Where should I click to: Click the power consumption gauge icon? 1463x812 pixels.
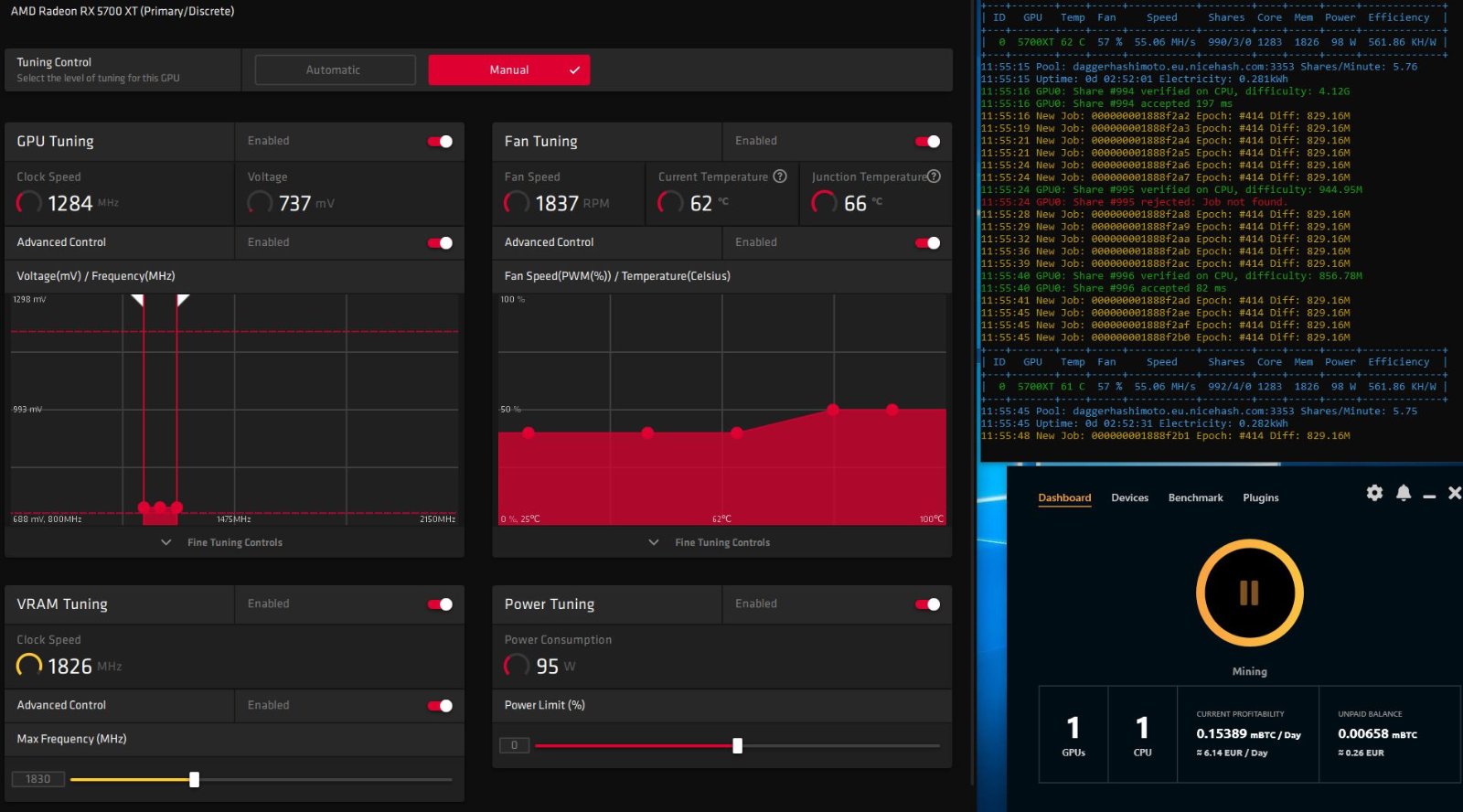[x=517, y=665]
